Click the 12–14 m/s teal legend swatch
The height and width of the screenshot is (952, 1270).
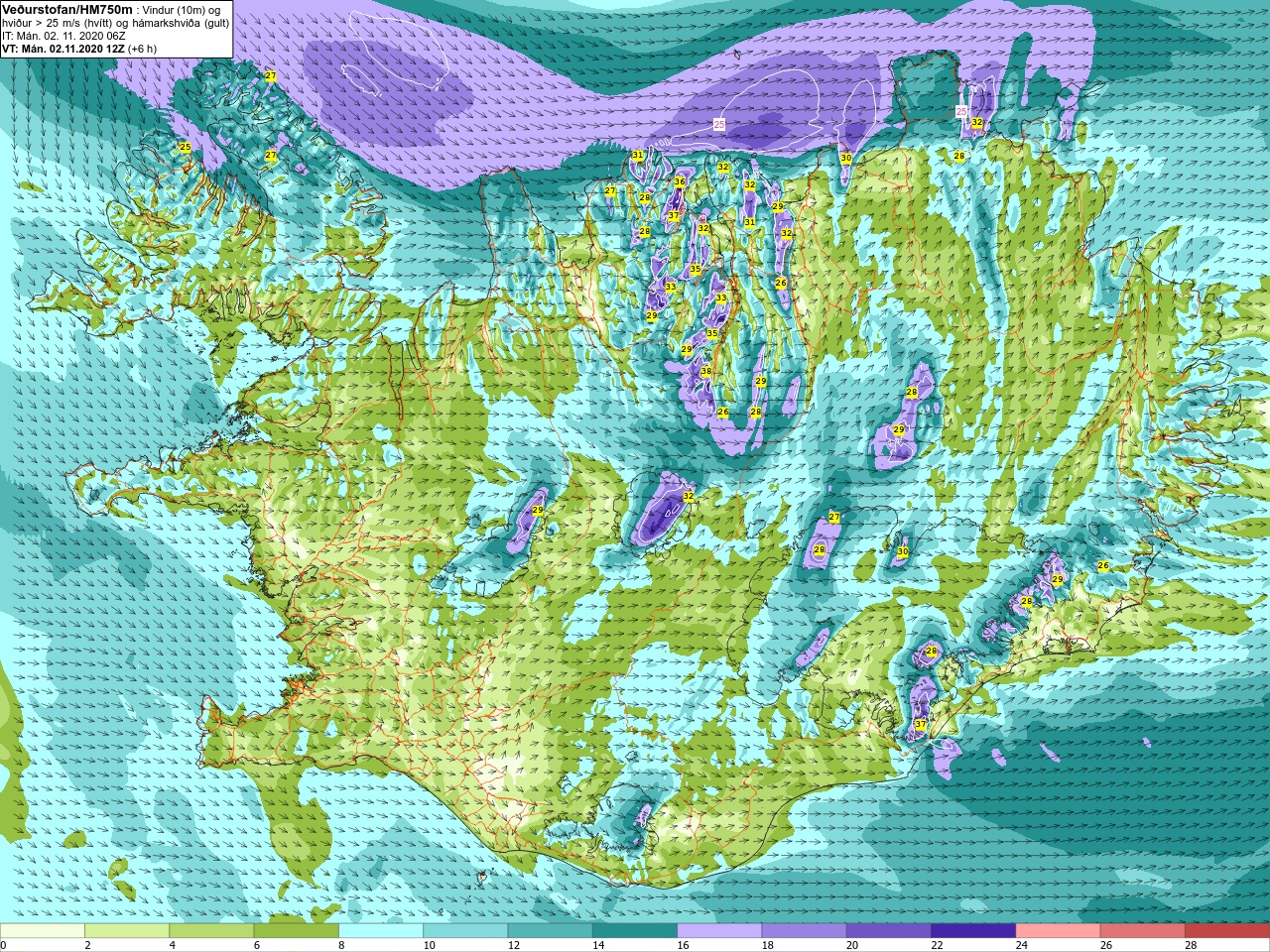551,931
